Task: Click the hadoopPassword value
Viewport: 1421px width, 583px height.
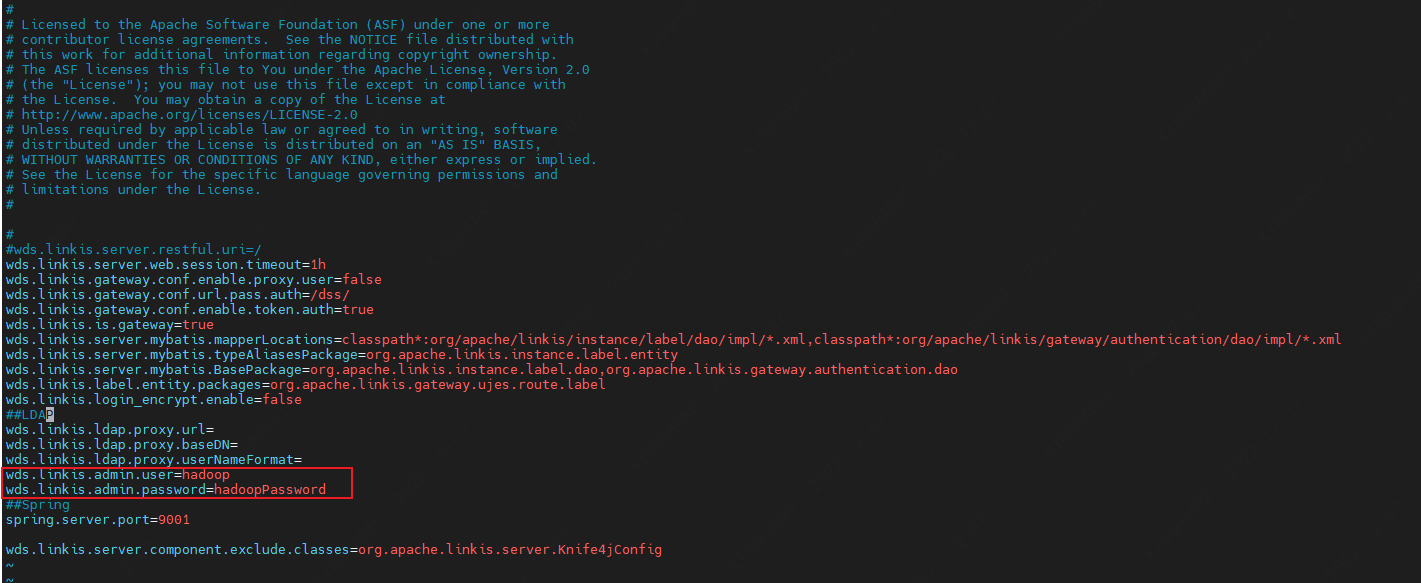Action: (269, 489)
